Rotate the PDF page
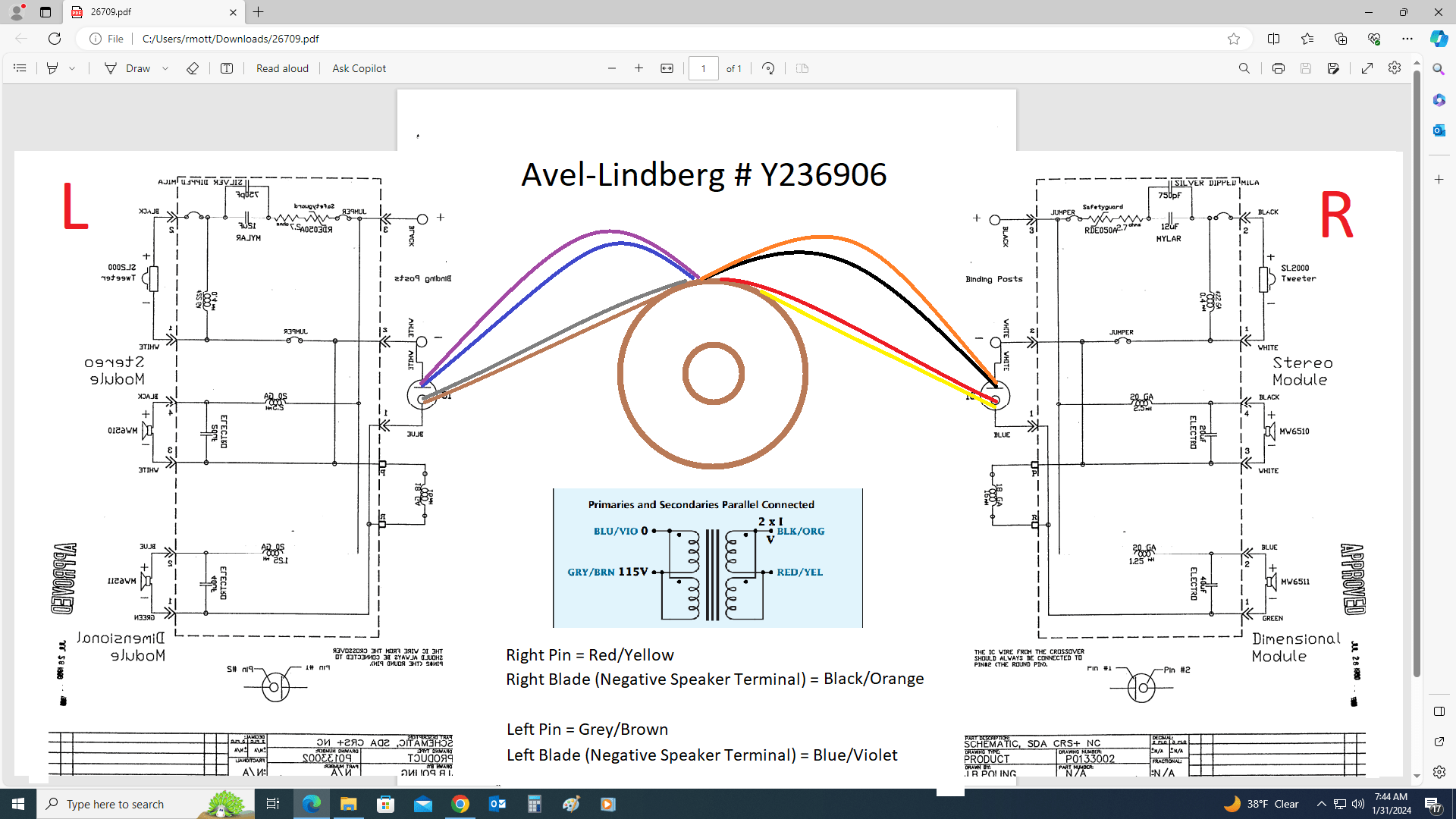This screenshot has height=819, width=1456. [768, 68]
